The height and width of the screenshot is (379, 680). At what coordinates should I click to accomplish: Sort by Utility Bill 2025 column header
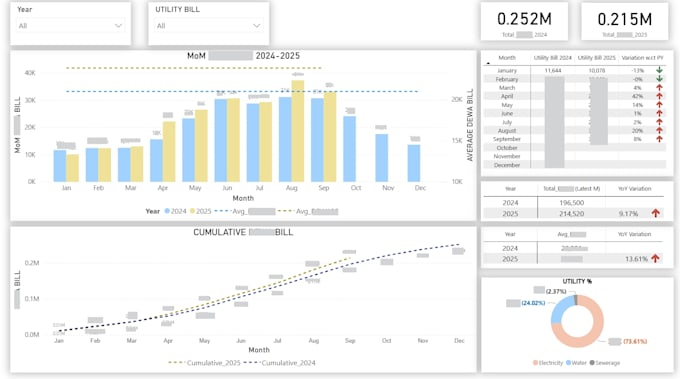pyautogui.click(x=596, y=58)
